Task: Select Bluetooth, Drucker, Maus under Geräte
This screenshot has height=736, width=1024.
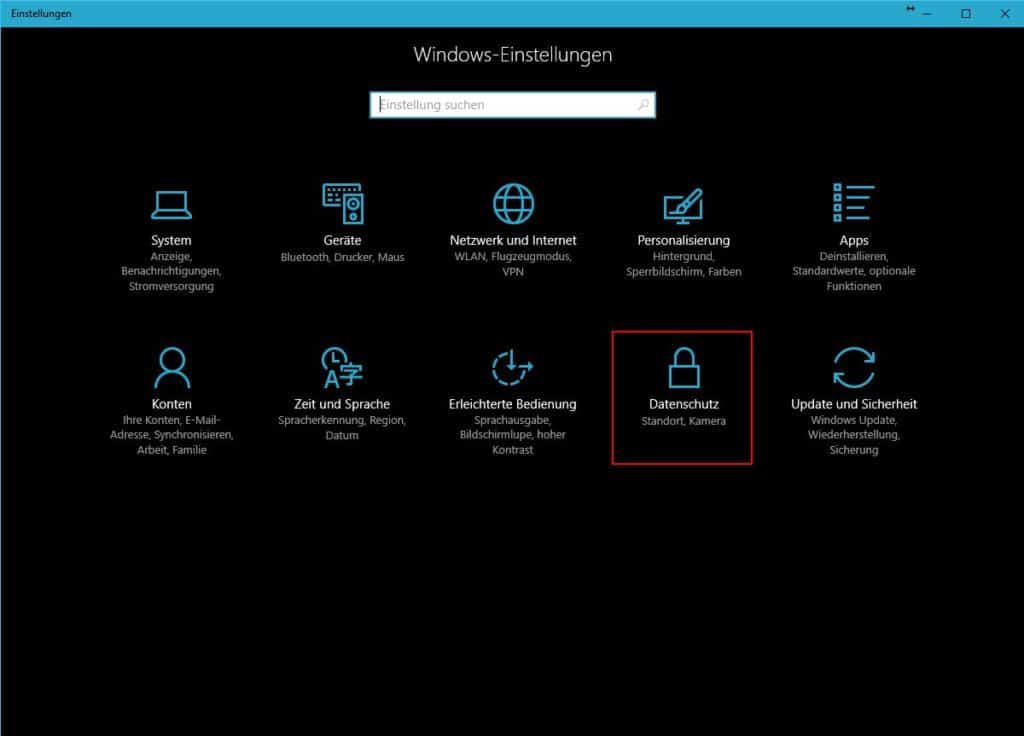Action: [341, 256]
